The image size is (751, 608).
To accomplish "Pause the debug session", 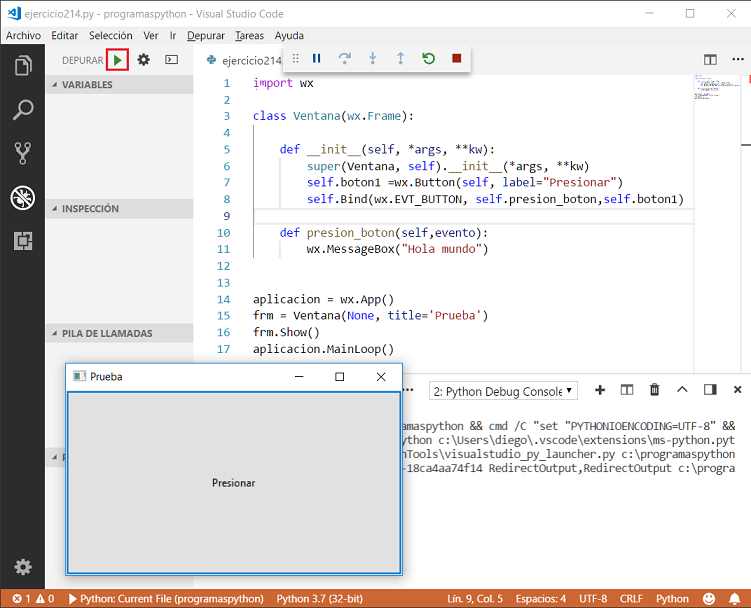I will tap(316, 58).
